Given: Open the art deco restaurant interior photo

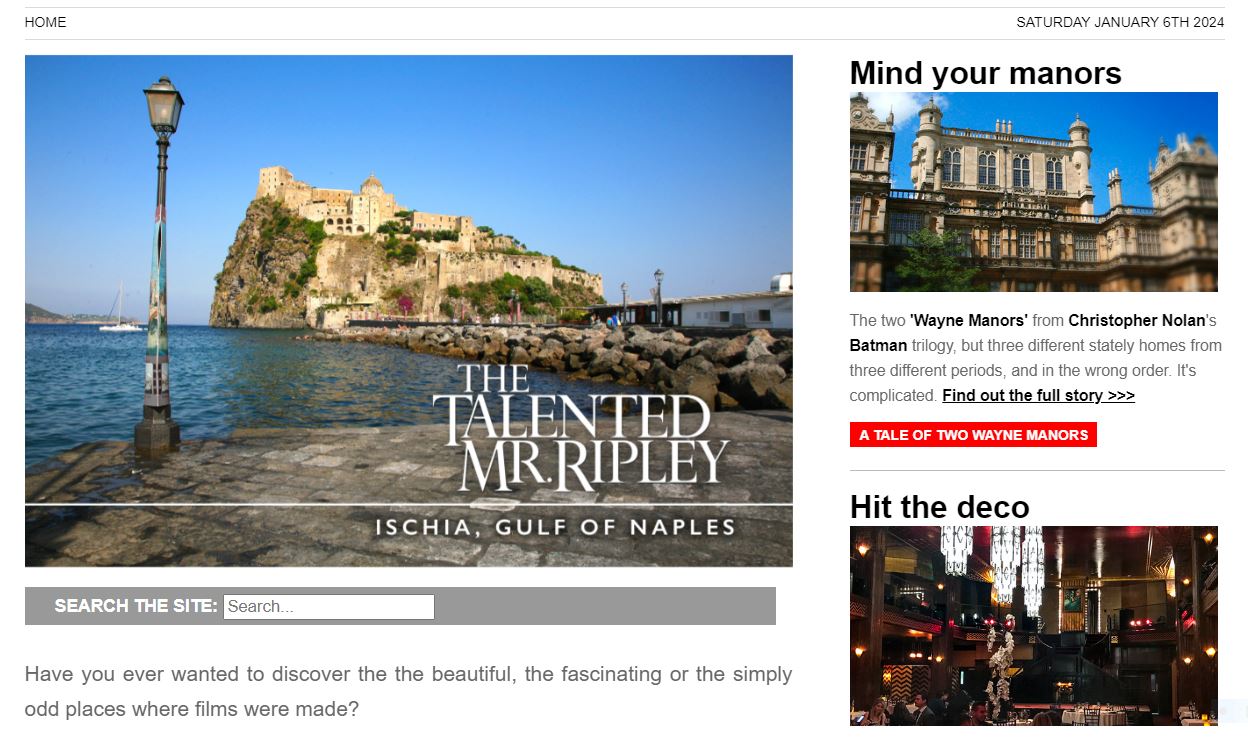Looking at the screenshot, I should click(x=1034, y=626).
